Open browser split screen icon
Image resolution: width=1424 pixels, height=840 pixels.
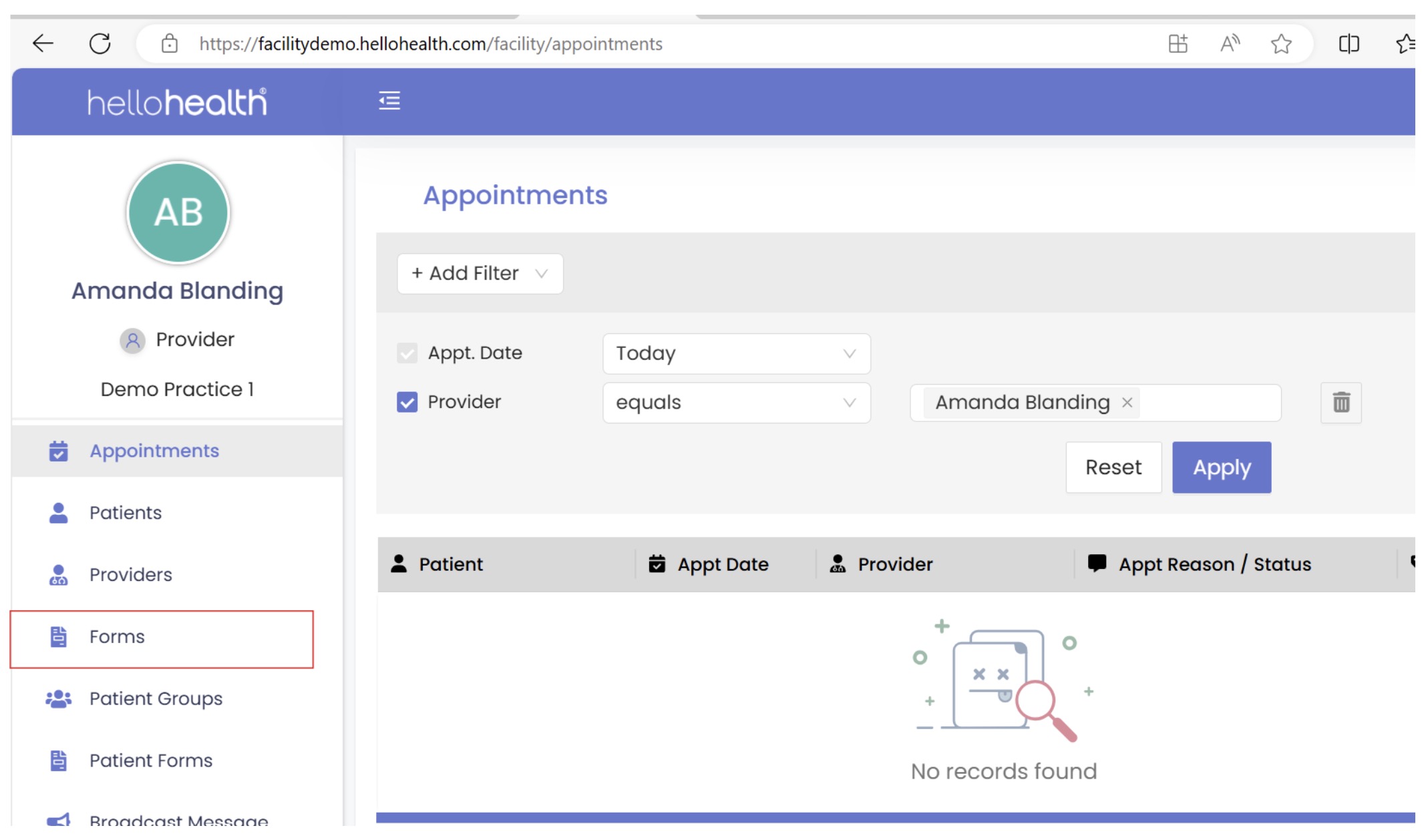click(1349, 44)
